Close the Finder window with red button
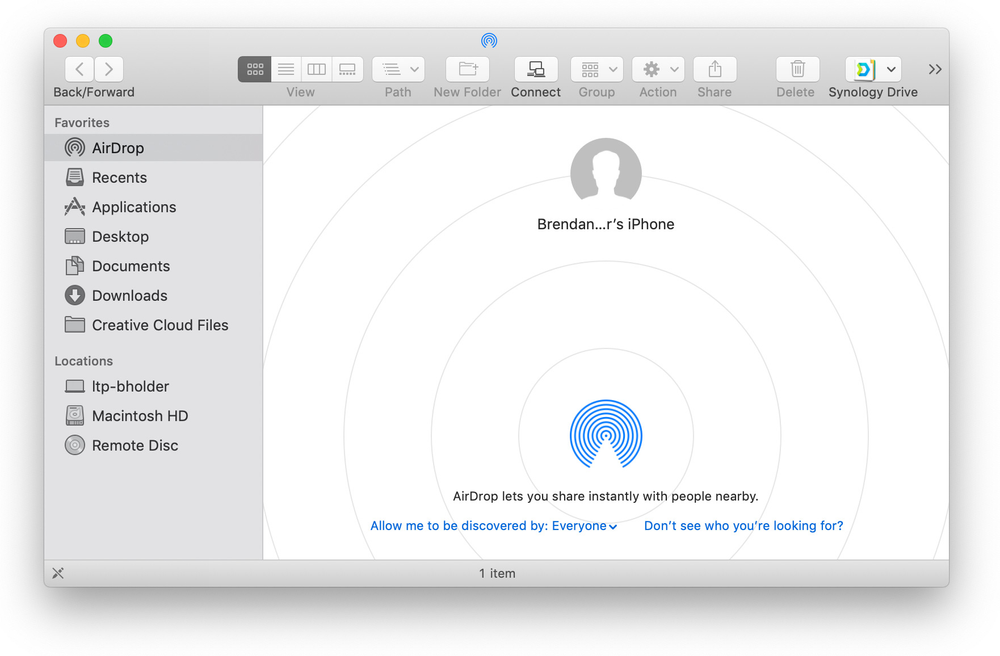 pos(60,41)
